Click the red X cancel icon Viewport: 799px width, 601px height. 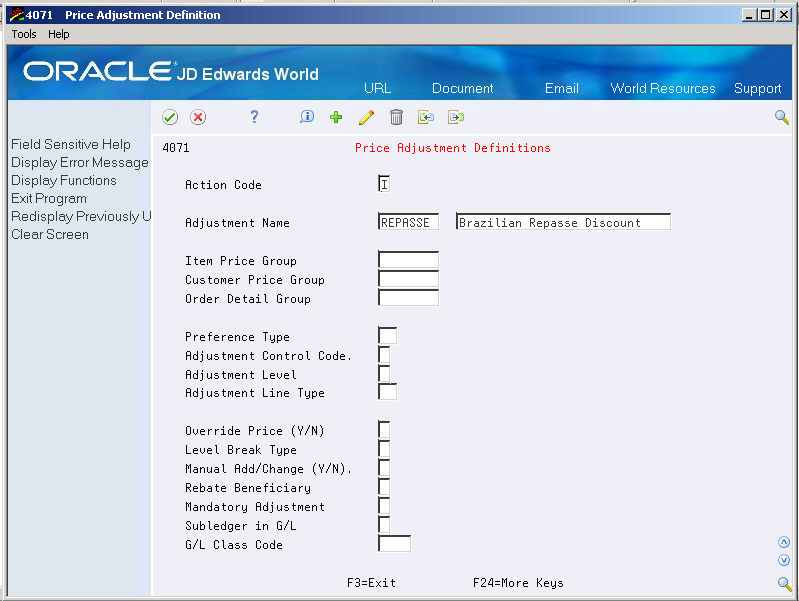pos(198,117)
